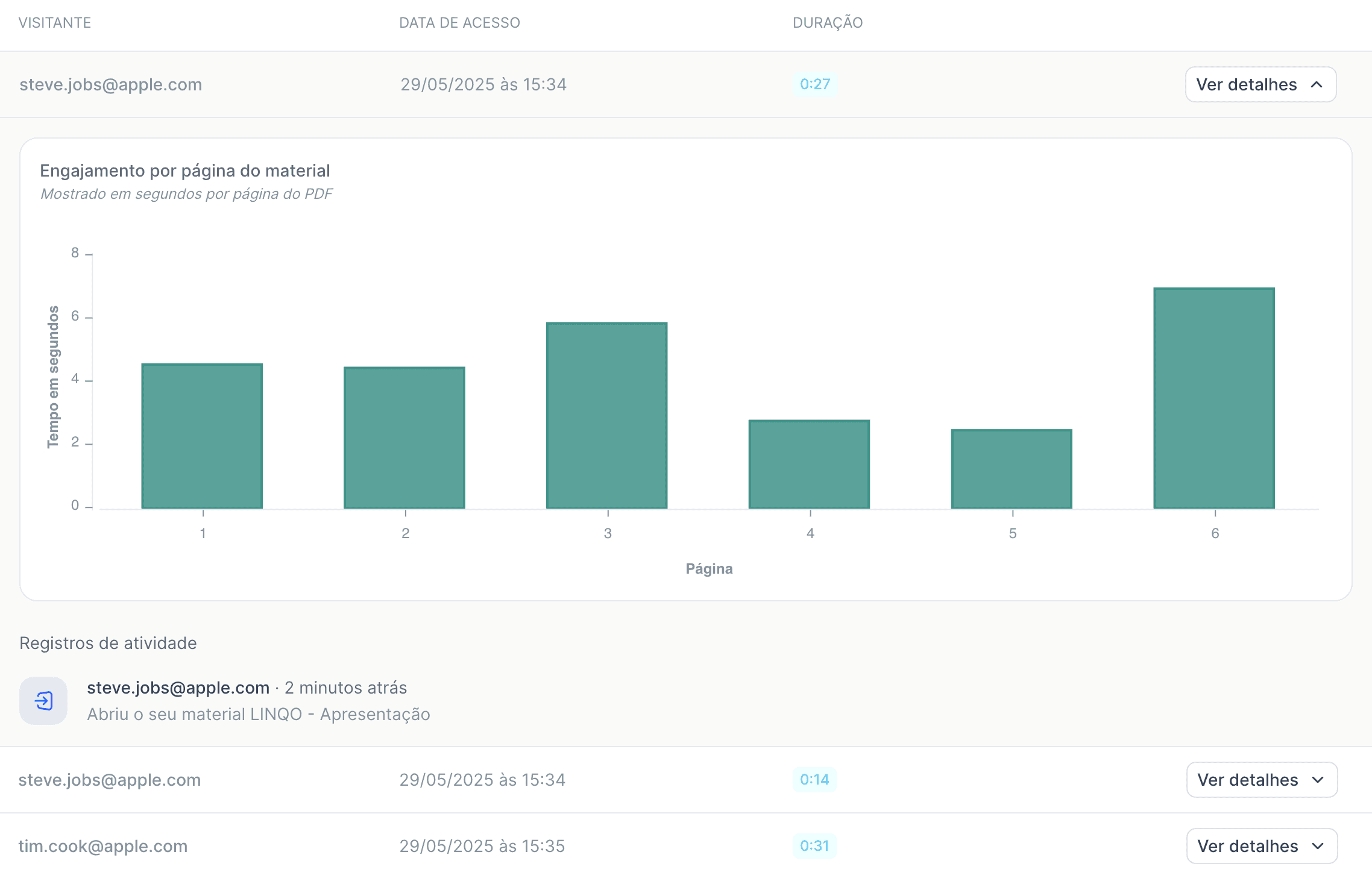Click the page 2 bar in the chart

click(404, 438)
